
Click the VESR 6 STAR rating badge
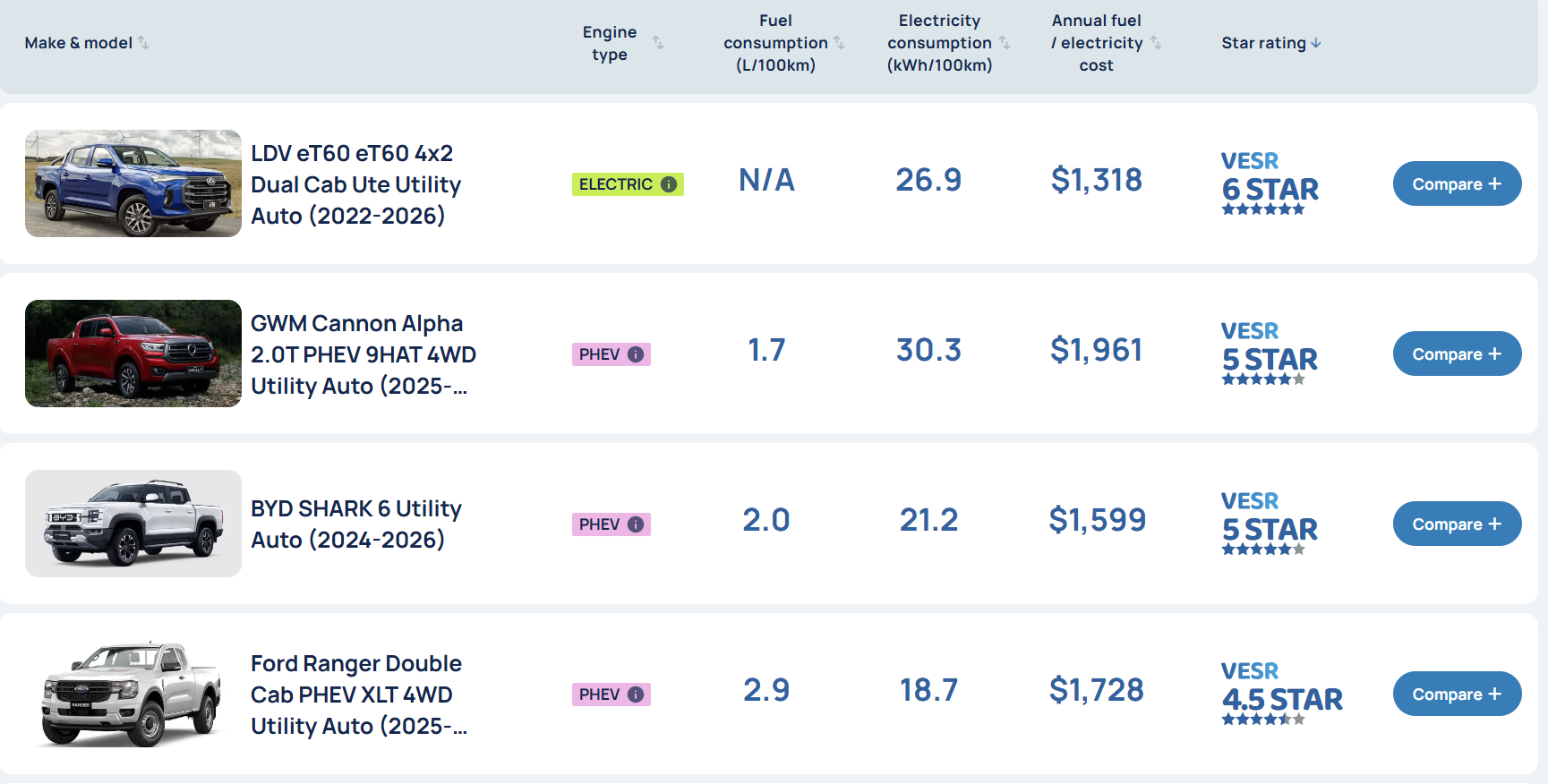click(1269, 183)
